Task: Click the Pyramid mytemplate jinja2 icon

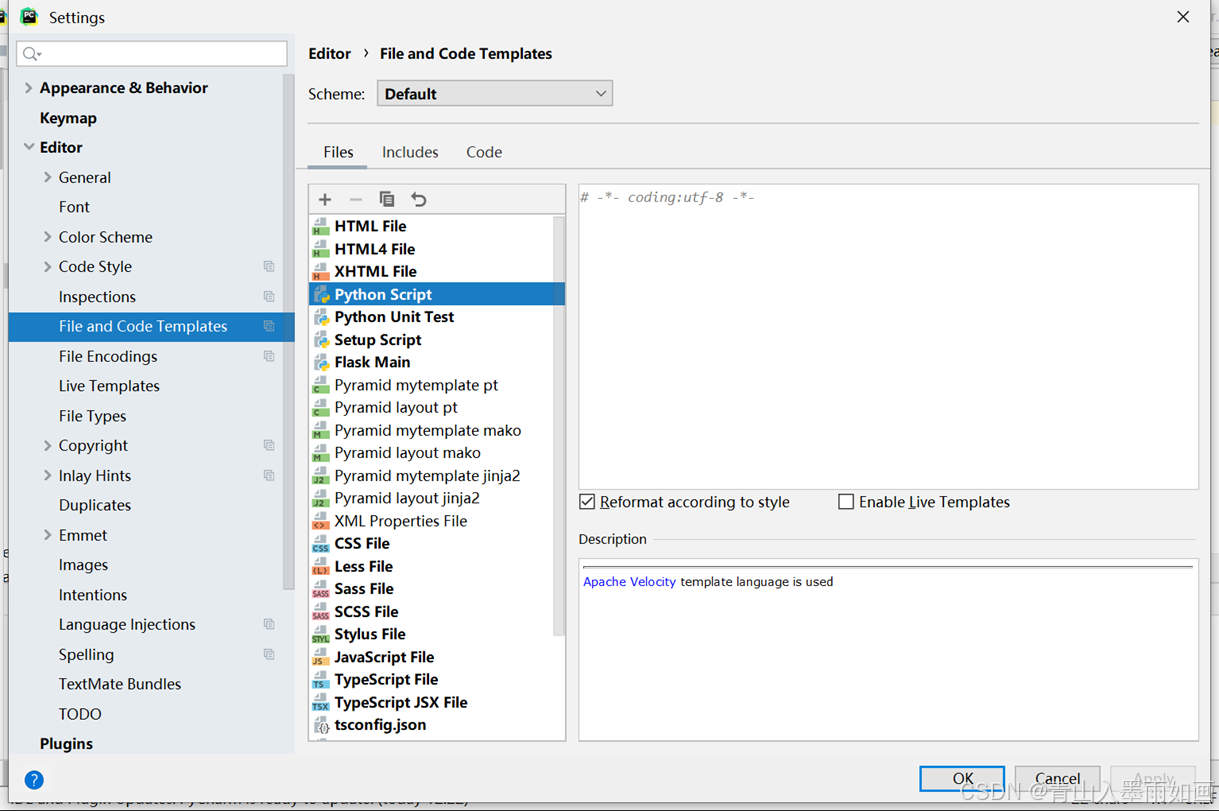Action: 321,476
